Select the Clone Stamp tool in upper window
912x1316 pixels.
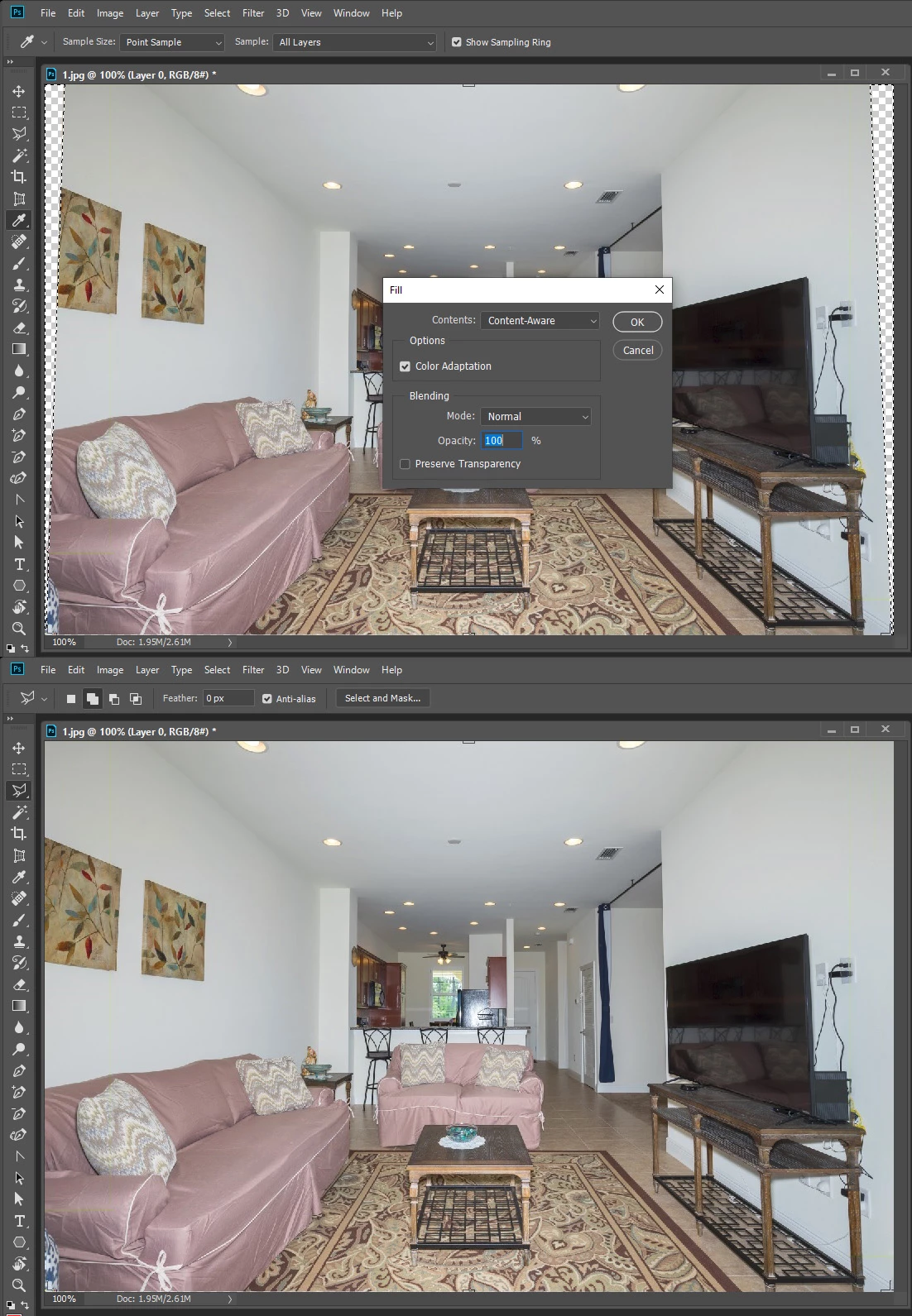pyautogui.click(x=19, y=285)
